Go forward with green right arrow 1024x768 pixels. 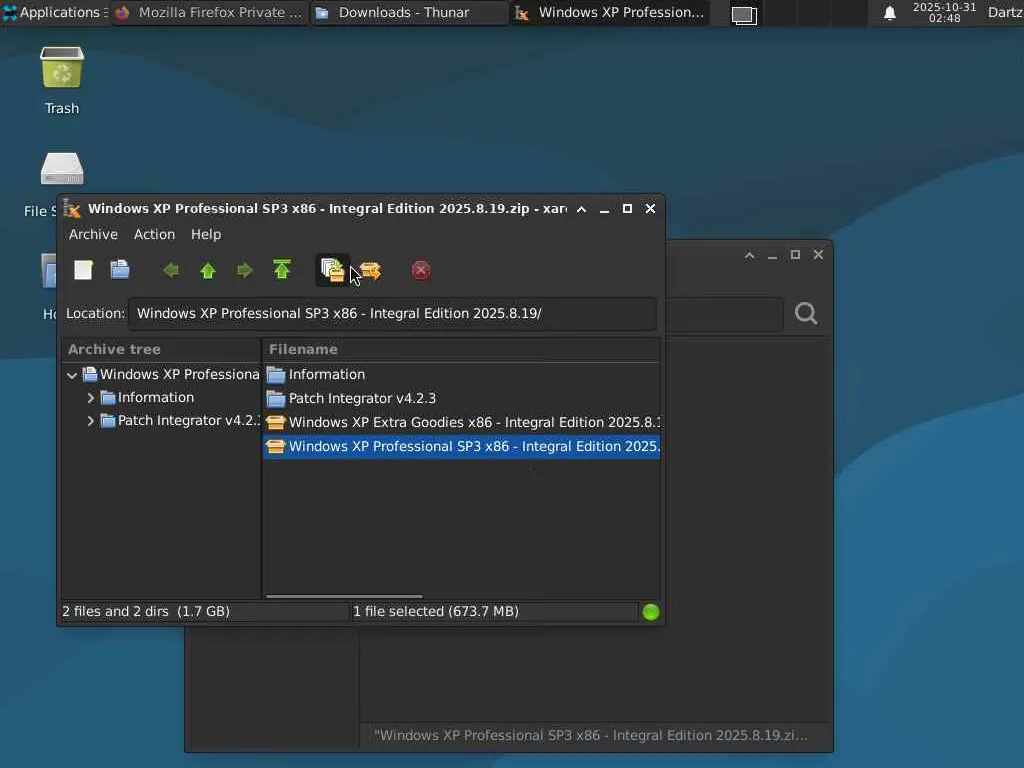[x=244, y=270]
